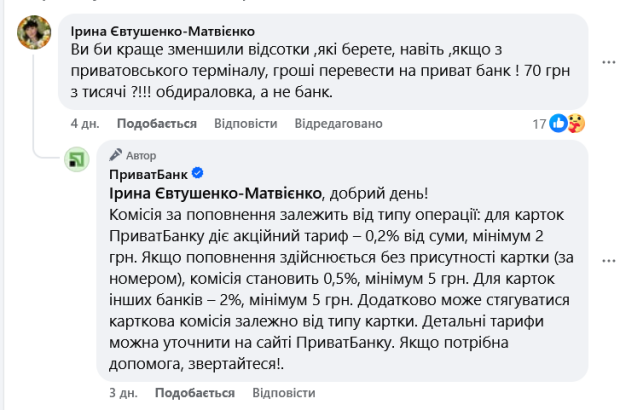
Task: Like the first comment with Подобається
Action: tap(156, 124)
